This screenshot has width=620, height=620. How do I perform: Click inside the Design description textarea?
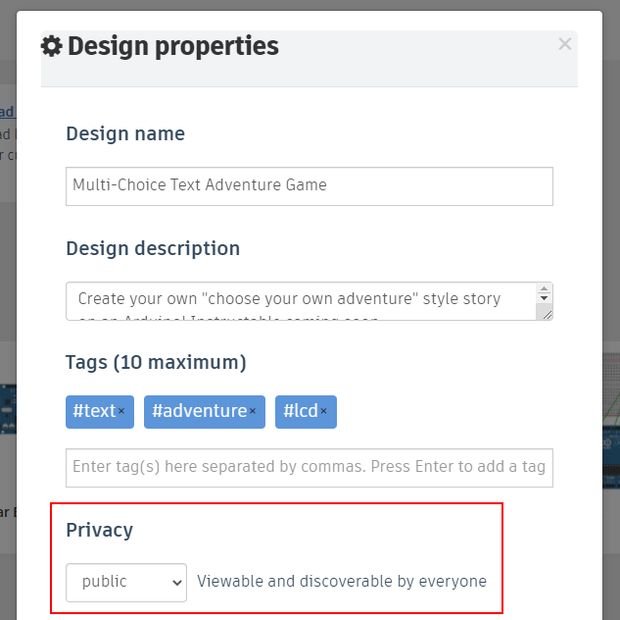point(300,301)
